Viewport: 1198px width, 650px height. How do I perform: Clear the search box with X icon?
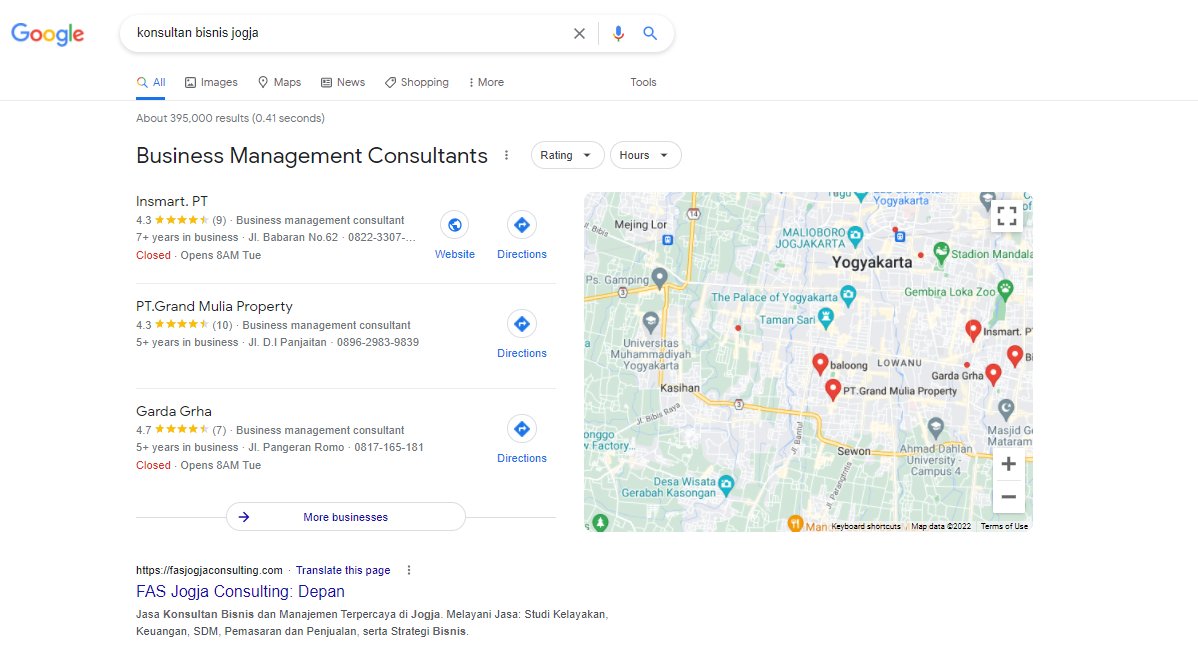(x=579, y=34)
